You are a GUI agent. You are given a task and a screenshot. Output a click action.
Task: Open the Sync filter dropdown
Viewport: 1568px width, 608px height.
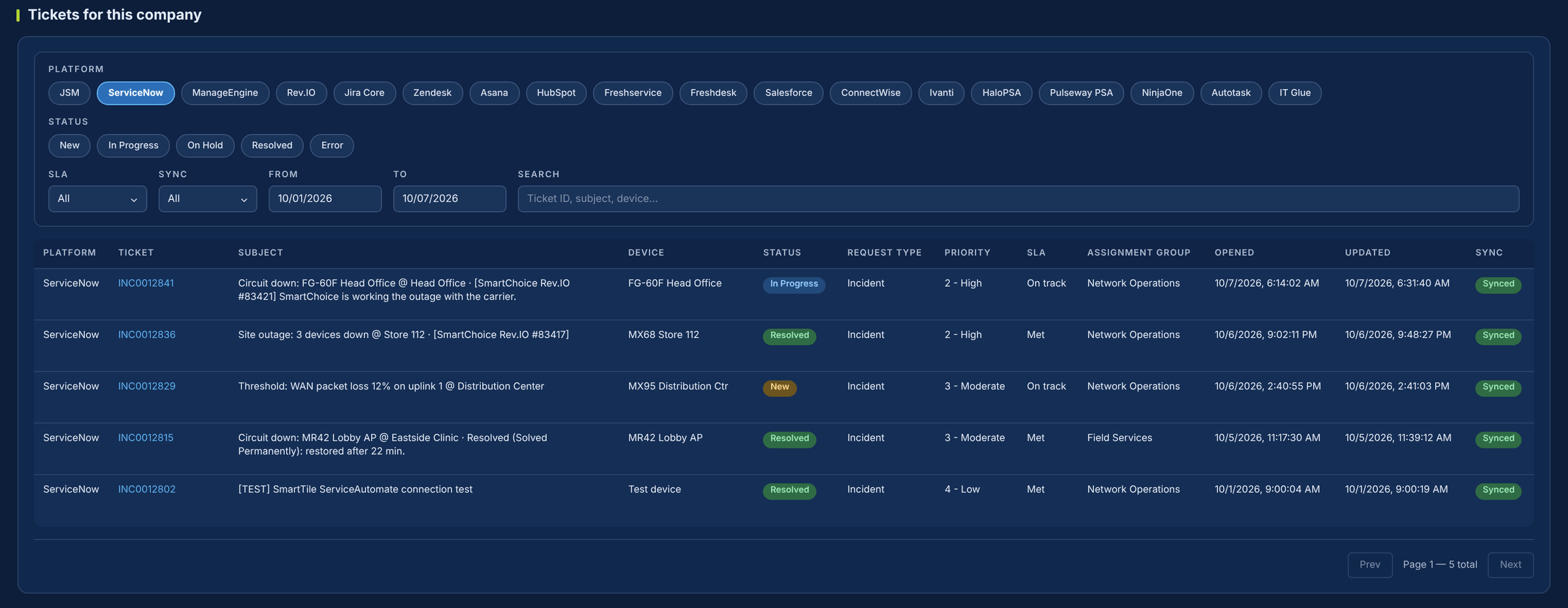(208, 199)
